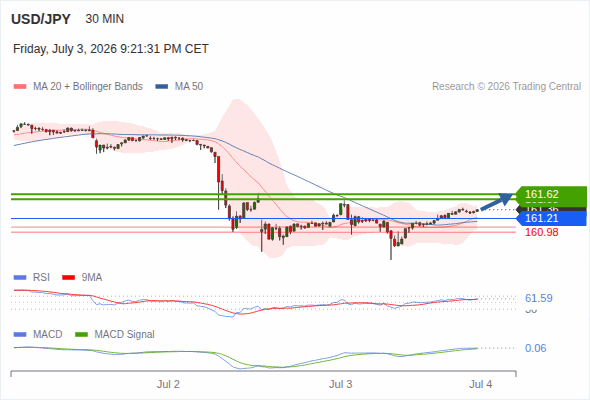
Task: Click the MACD value 0.06 label
Action: click(535, 348)
